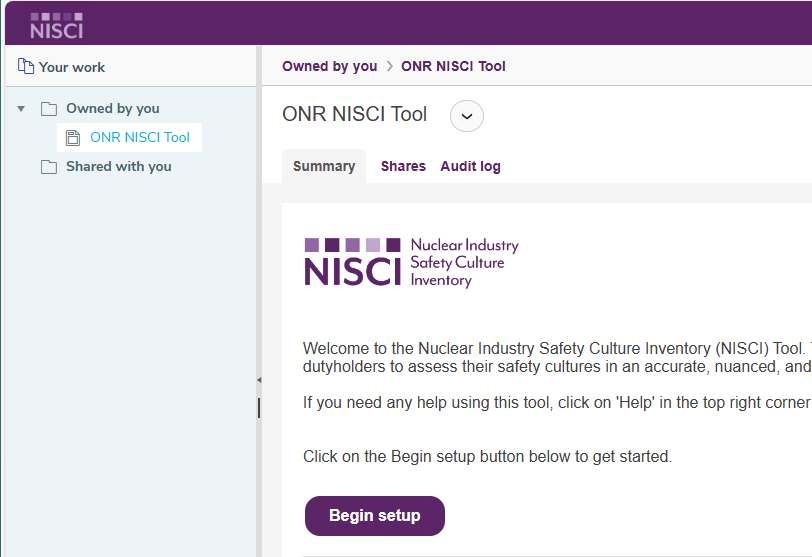Switch to the Shares tab
The height and width of the screenshot is (557, 812).
(403, 166)
